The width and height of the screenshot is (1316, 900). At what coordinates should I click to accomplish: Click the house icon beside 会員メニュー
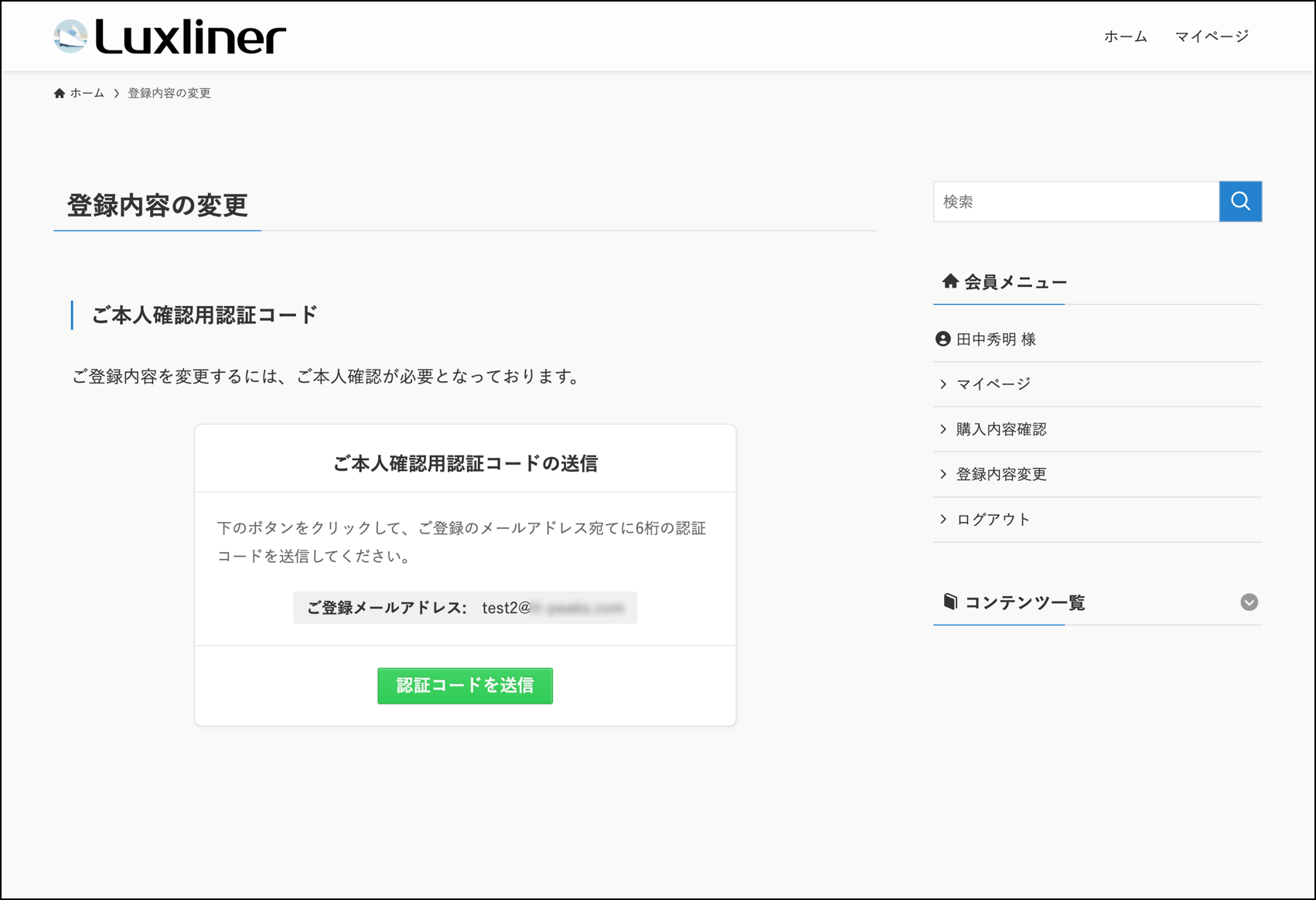(950, 281)
